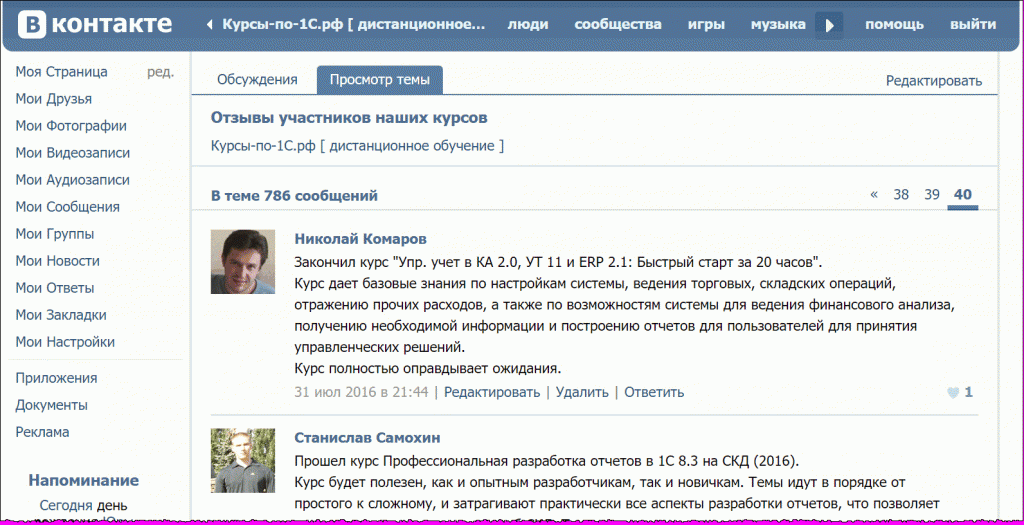
Task: Open Мои Настройки in sidebar
Action: 65,342
